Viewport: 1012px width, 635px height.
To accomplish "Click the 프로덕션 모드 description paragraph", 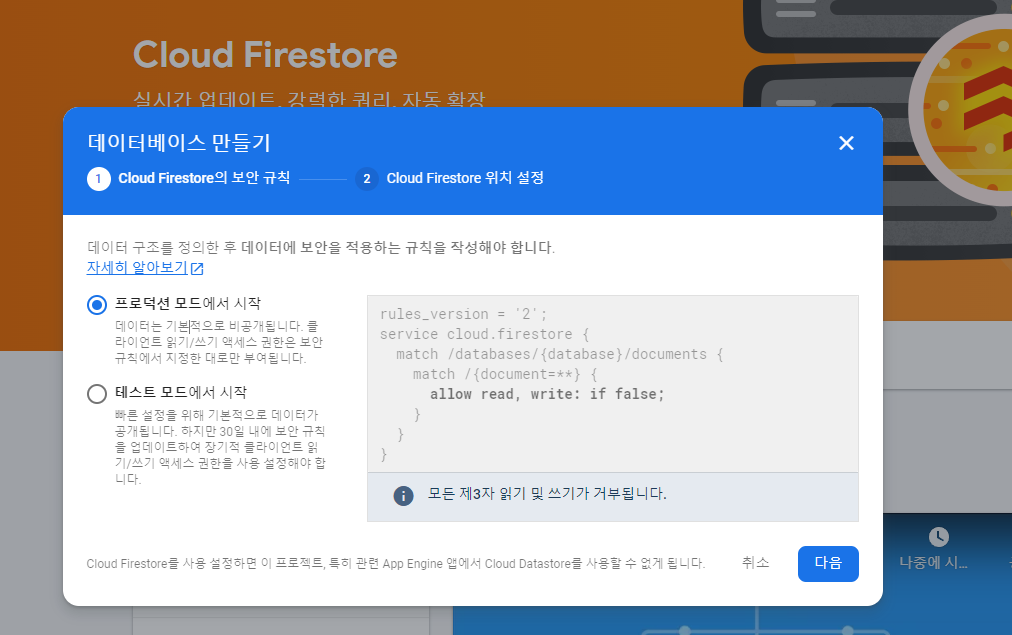I will click(219, 342).
